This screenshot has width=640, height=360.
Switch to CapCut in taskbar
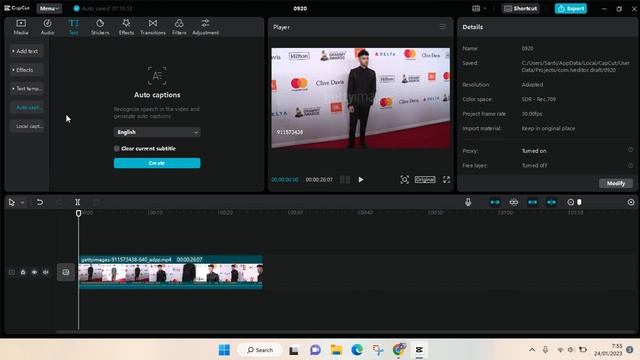coord(419,350)
